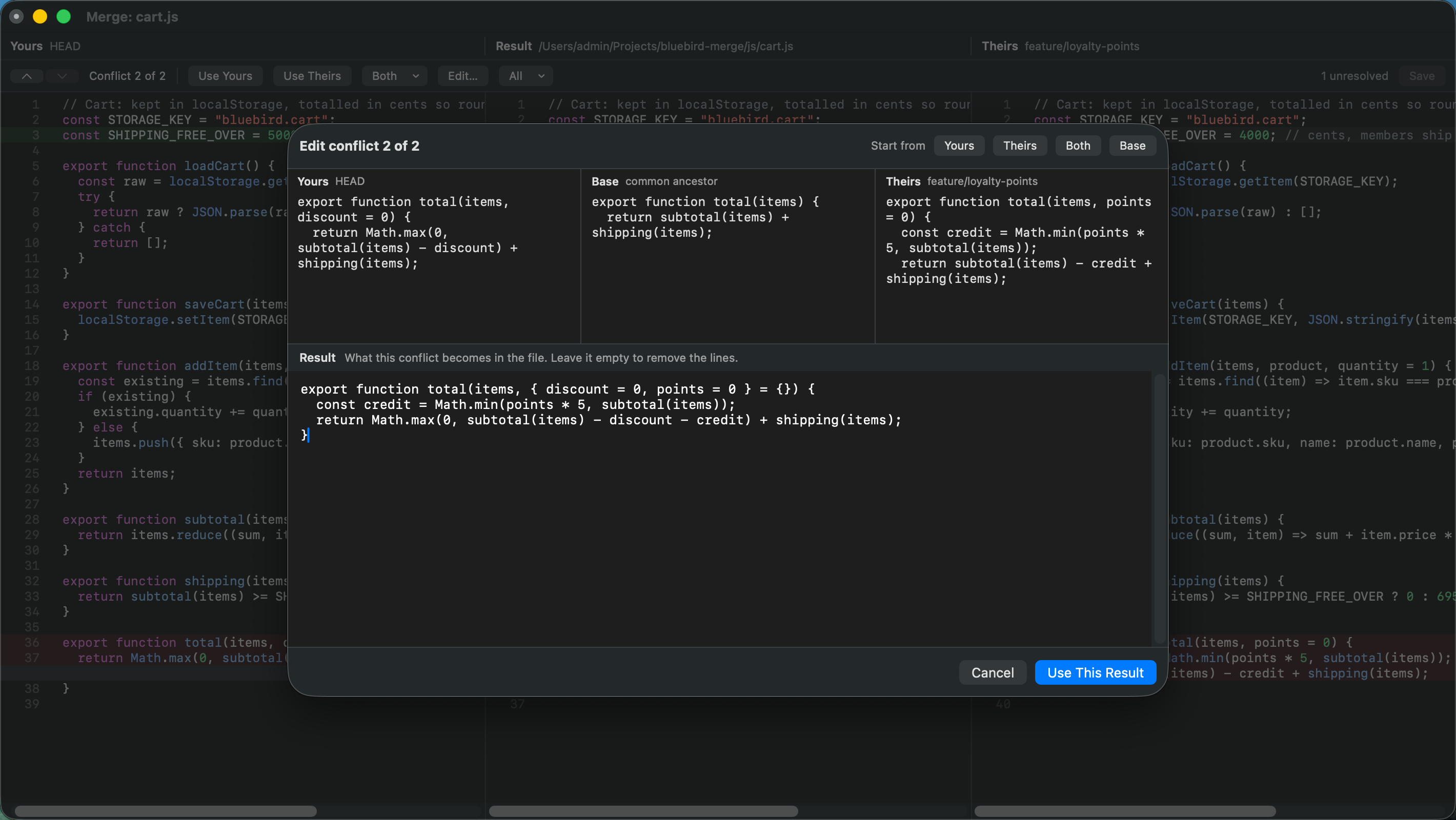Screen dimensions: 1456x820
Task: Click into the Result code editor text
Action: [x=719, y=508]
